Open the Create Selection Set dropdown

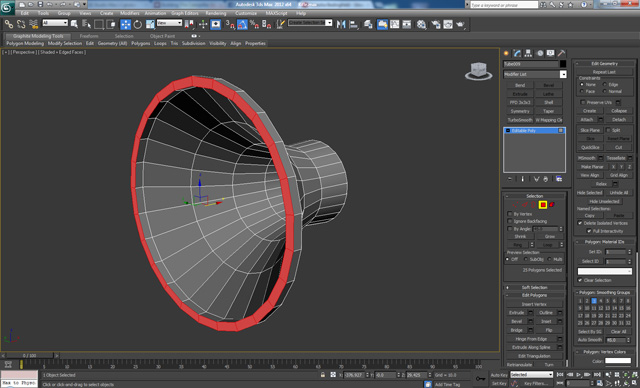[310, 23]
